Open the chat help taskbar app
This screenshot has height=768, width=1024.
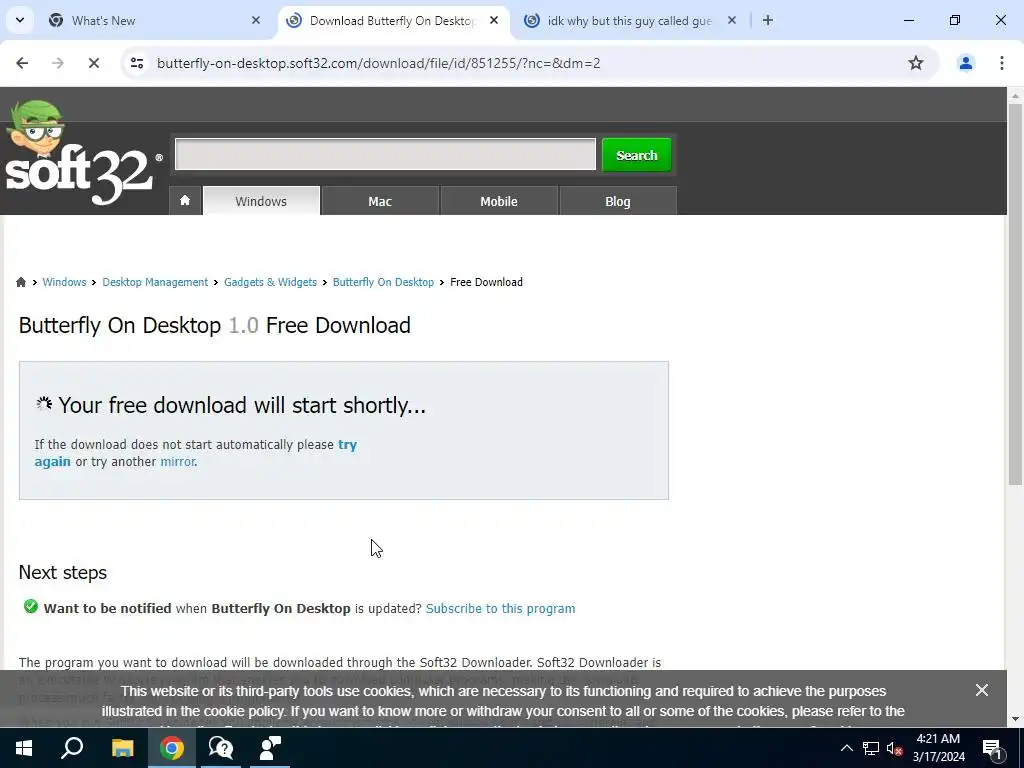221,748
